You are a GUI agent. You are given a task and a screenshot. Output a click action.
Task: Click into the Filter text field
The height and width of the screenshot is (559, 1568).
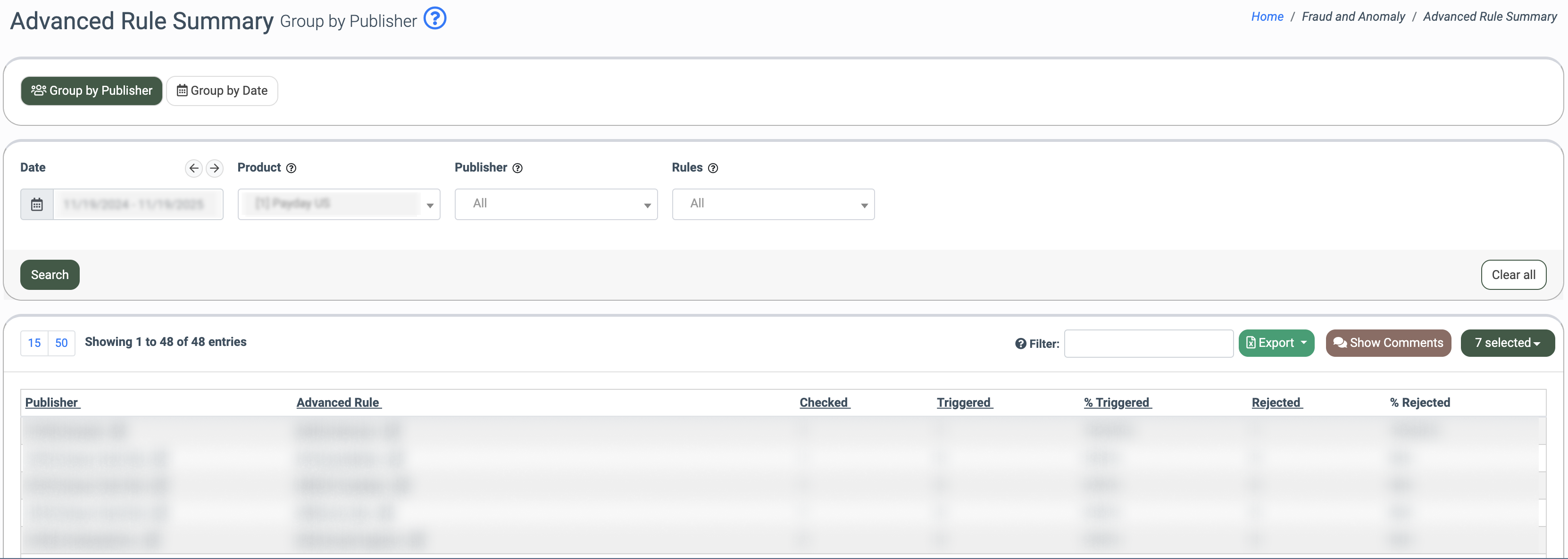tap(1148, 344)
